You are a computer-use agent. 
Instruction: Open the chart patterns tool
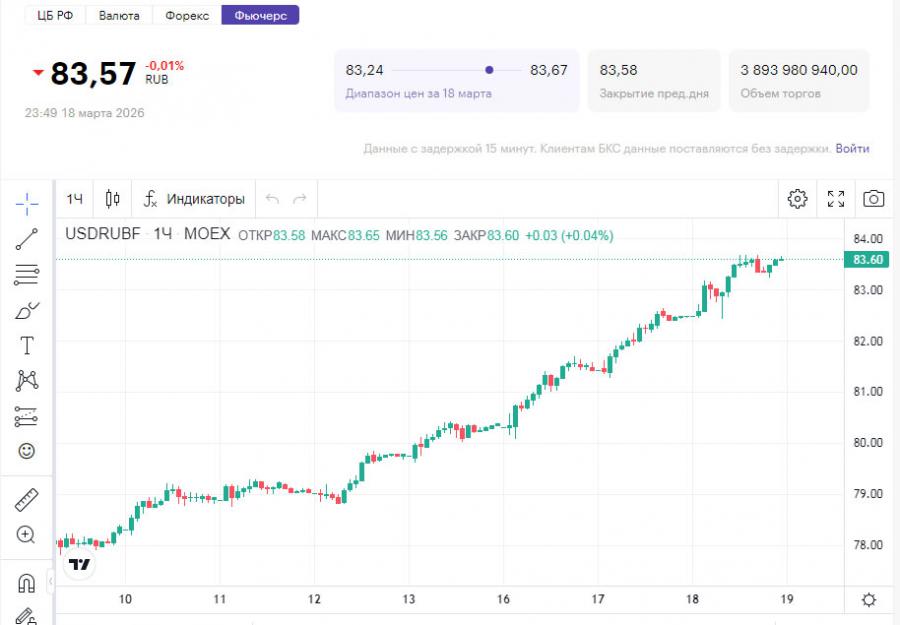pyautogui.click(x=27, y=381)
